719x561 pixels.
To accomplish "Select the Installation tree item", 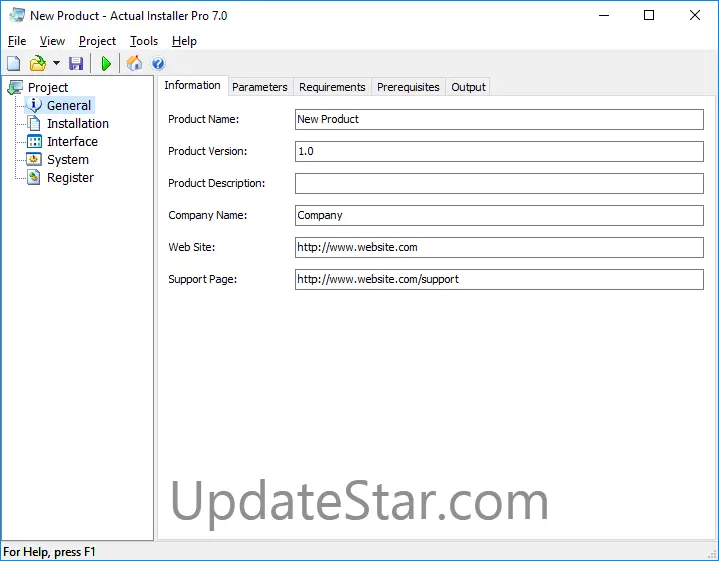I will [x=78, y=123].
